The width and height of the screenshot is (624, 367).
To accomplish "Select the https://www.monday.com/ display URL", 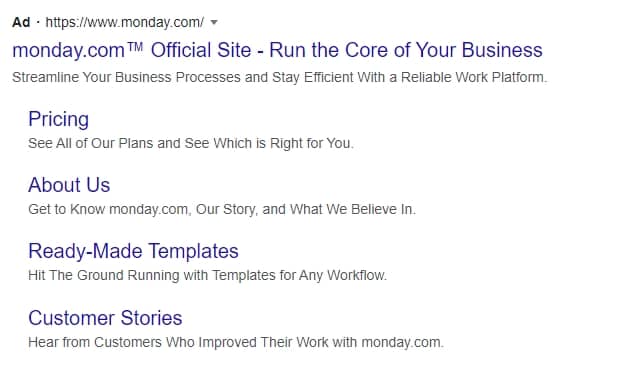I will click(125, 22).
